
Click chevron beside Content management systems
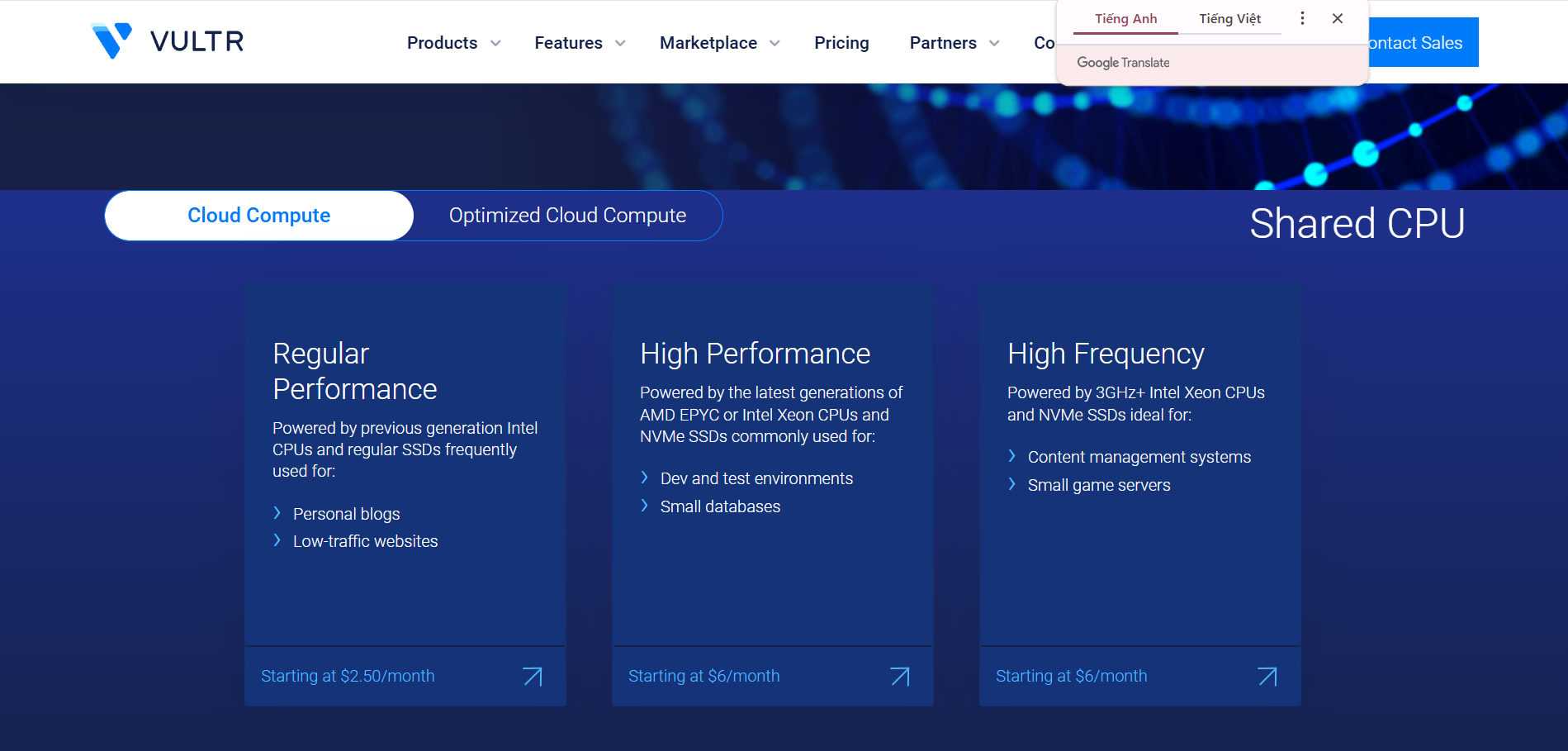pos(1012,457)
